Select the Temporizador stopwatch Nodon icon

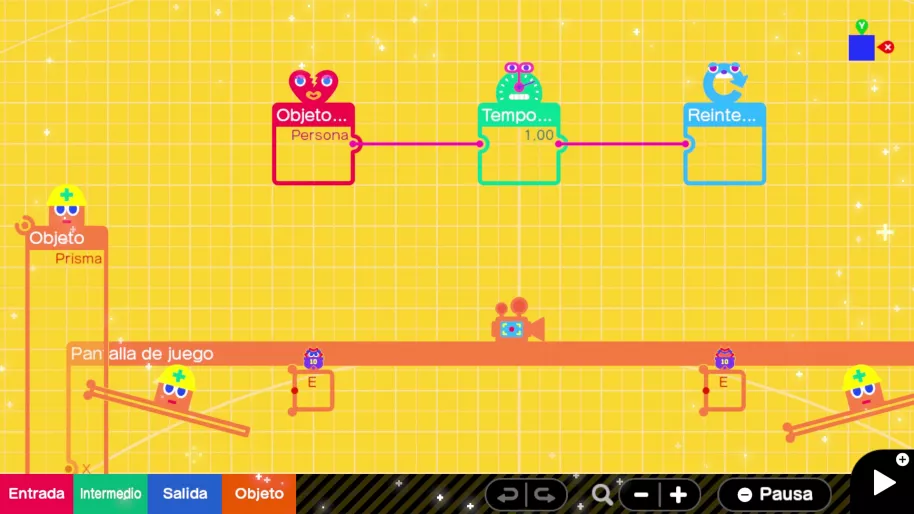pyautogui.click(x=519, y=83)
